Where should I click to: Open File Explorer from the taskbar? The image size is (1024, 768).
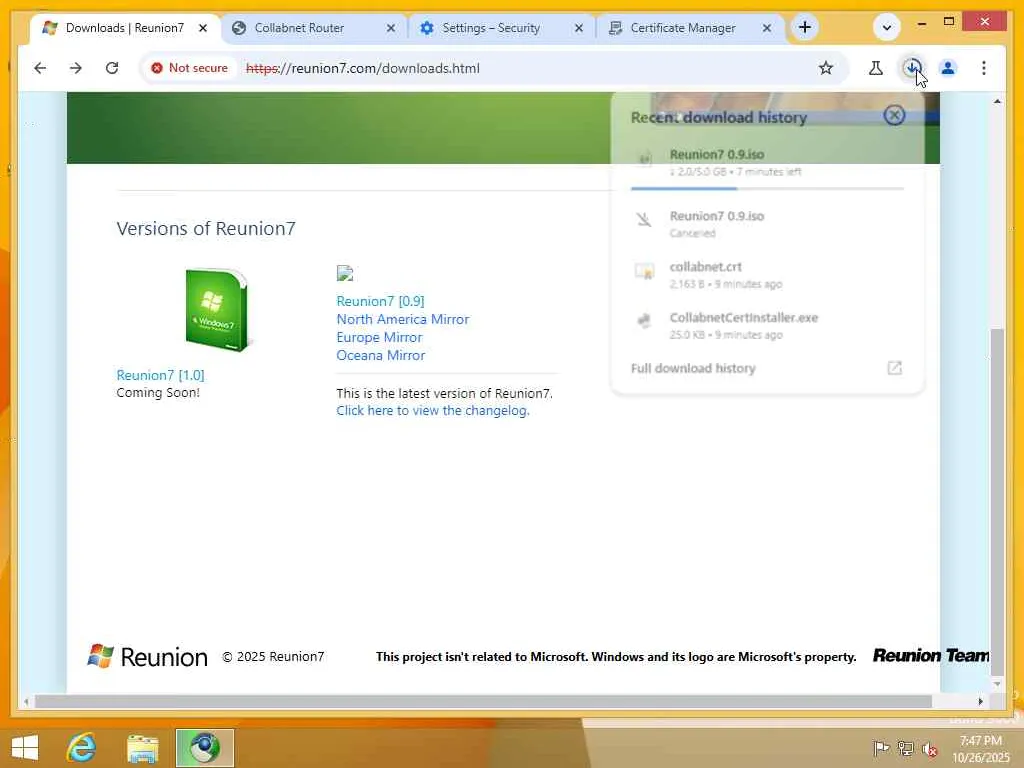point(142,748)
